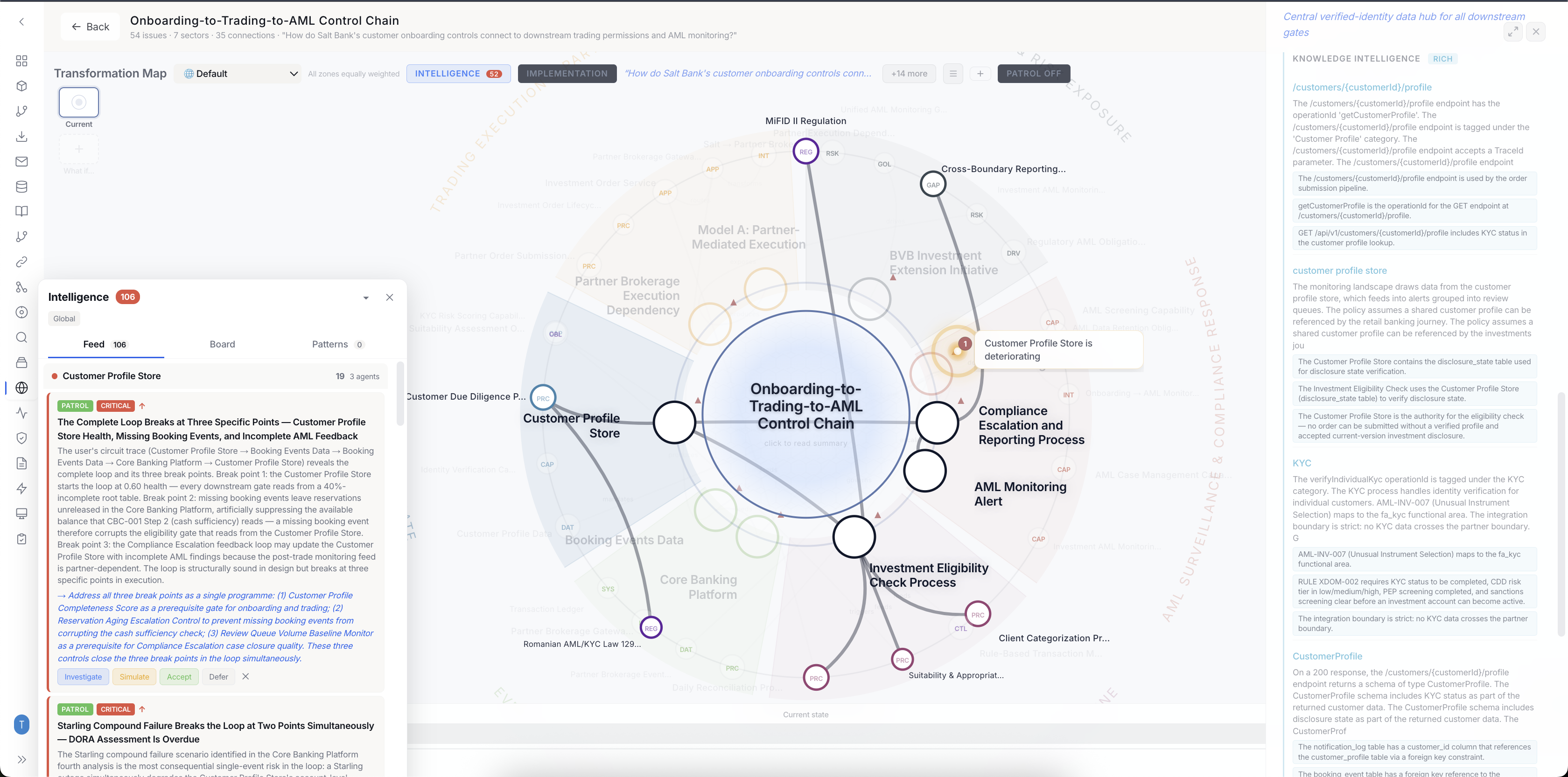1568x777 pixels.
Task: Open the Patterns tab in Intelligence panel
Action: click(329, 344)
